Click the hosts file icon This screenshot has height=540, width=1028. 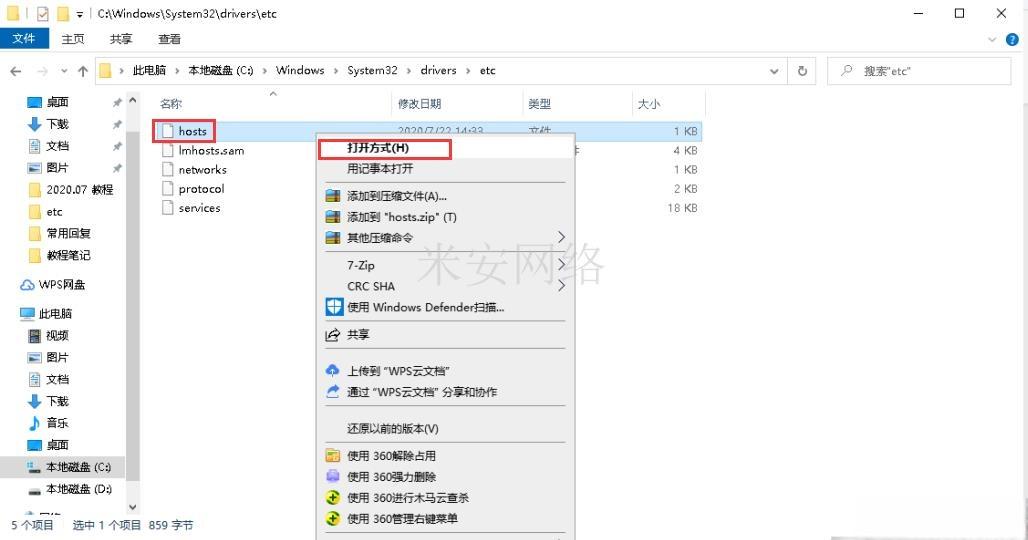[168, 131]
